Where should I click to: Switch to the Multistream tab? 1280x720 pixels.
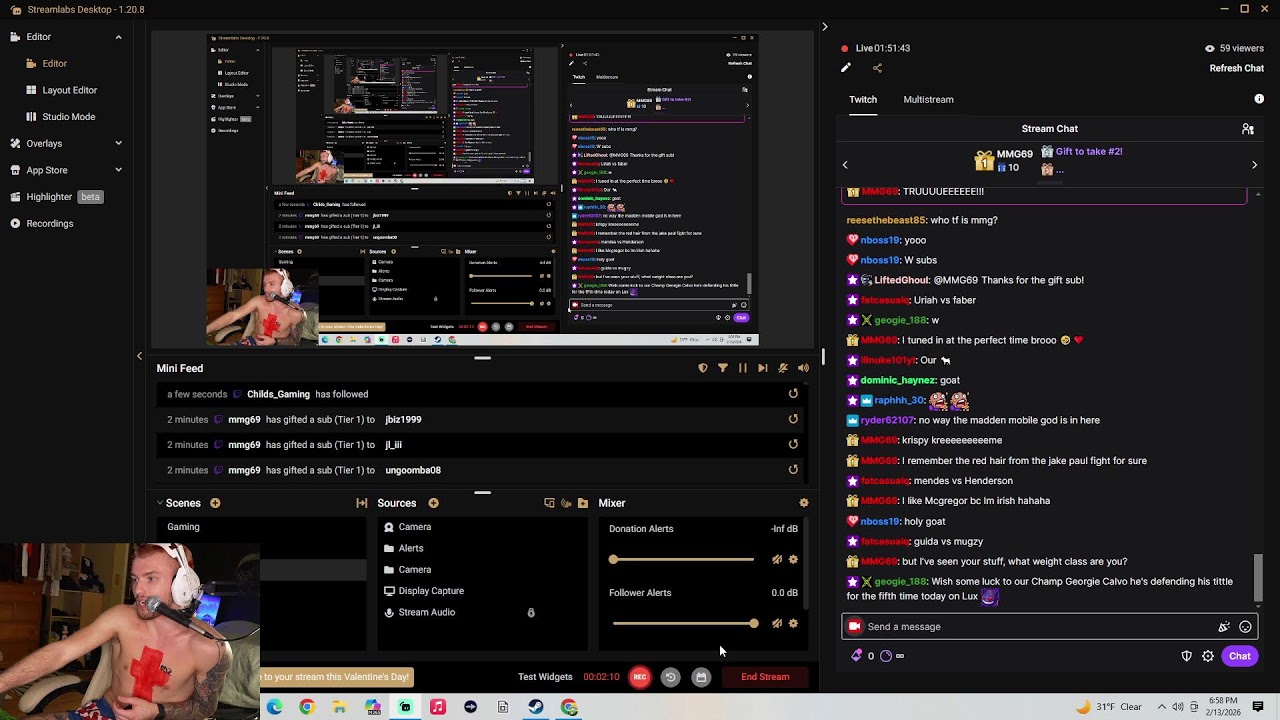(x=928, y=99)
